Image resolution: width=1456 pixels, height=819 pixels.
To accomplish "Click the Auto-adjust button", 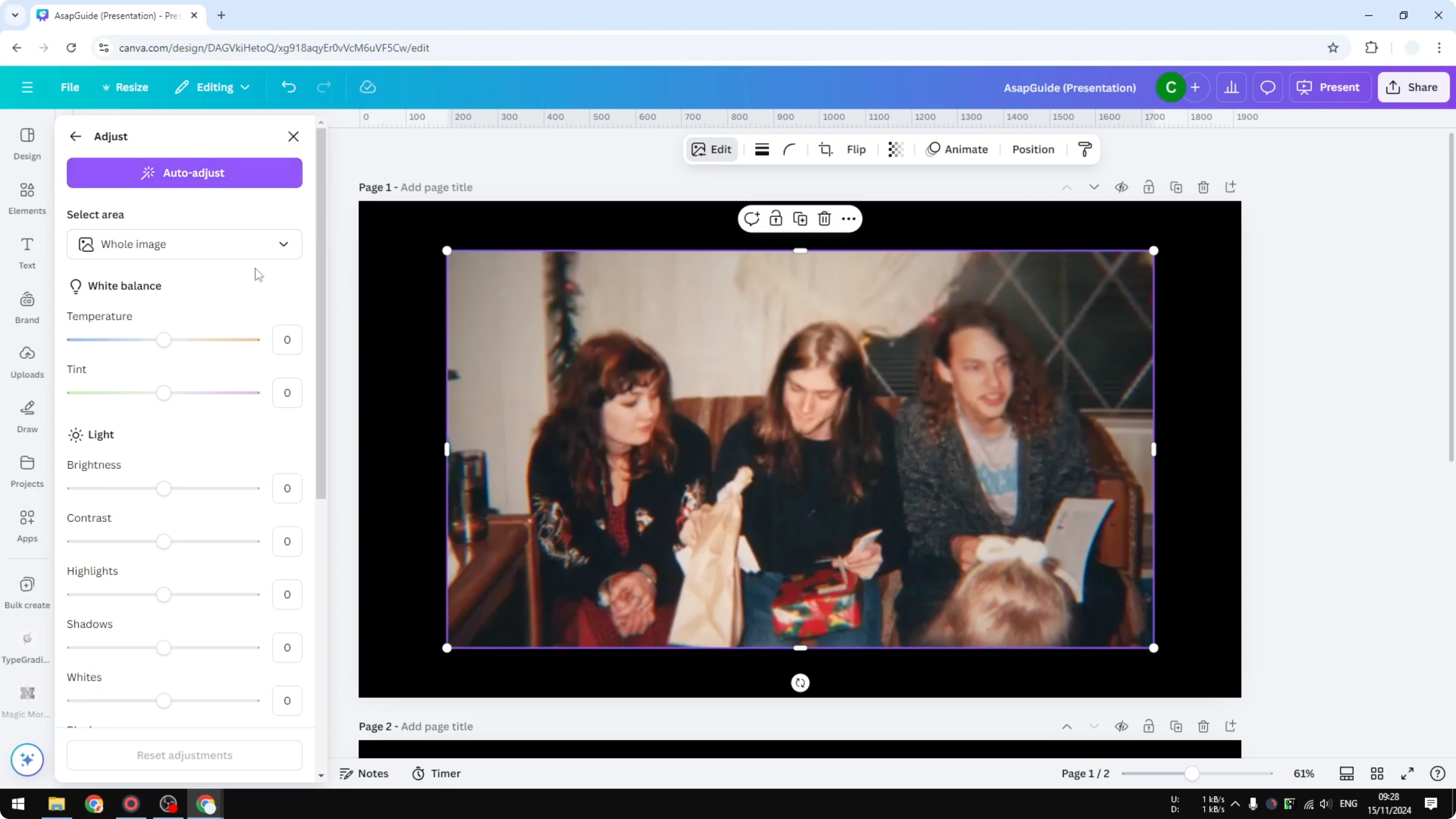I will pyautogui.click(x=184, y=173).
